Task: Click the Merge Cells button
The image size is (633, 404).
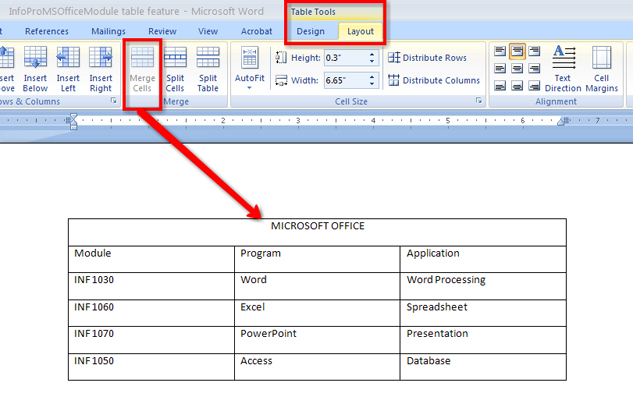Action: (142, 69)
